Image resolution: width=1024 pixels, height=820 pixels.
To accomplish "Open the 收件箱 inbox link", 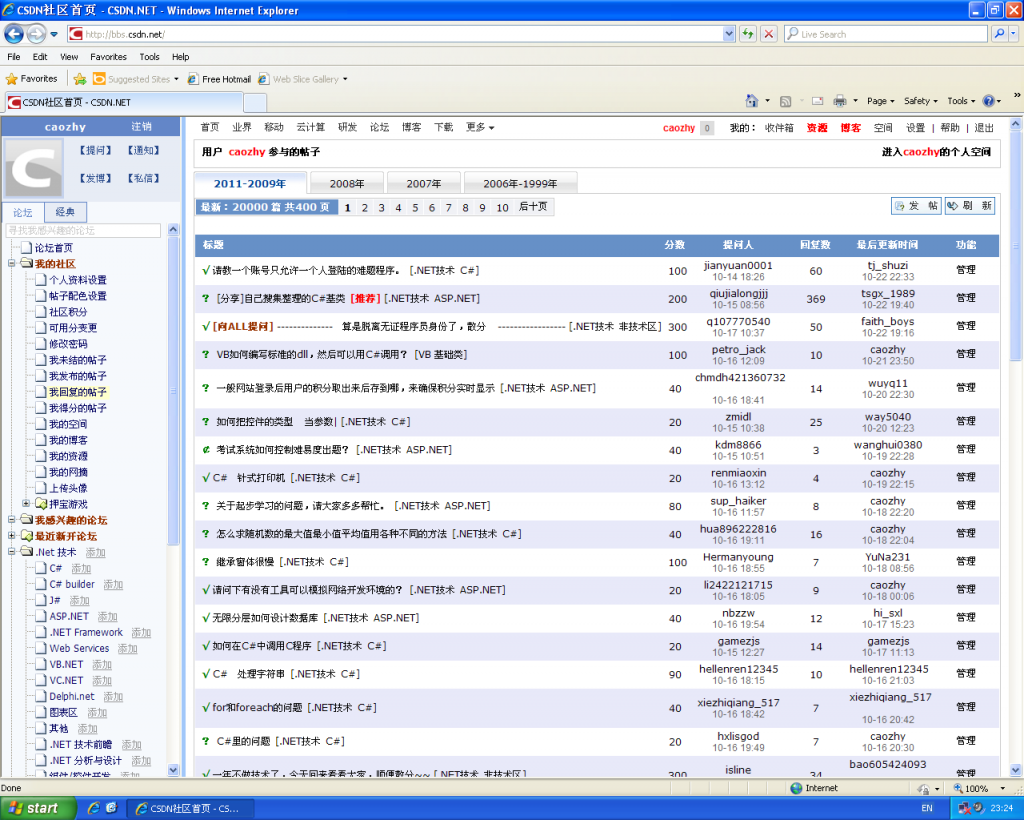I will pyautogui.click(x=779, y=128).
